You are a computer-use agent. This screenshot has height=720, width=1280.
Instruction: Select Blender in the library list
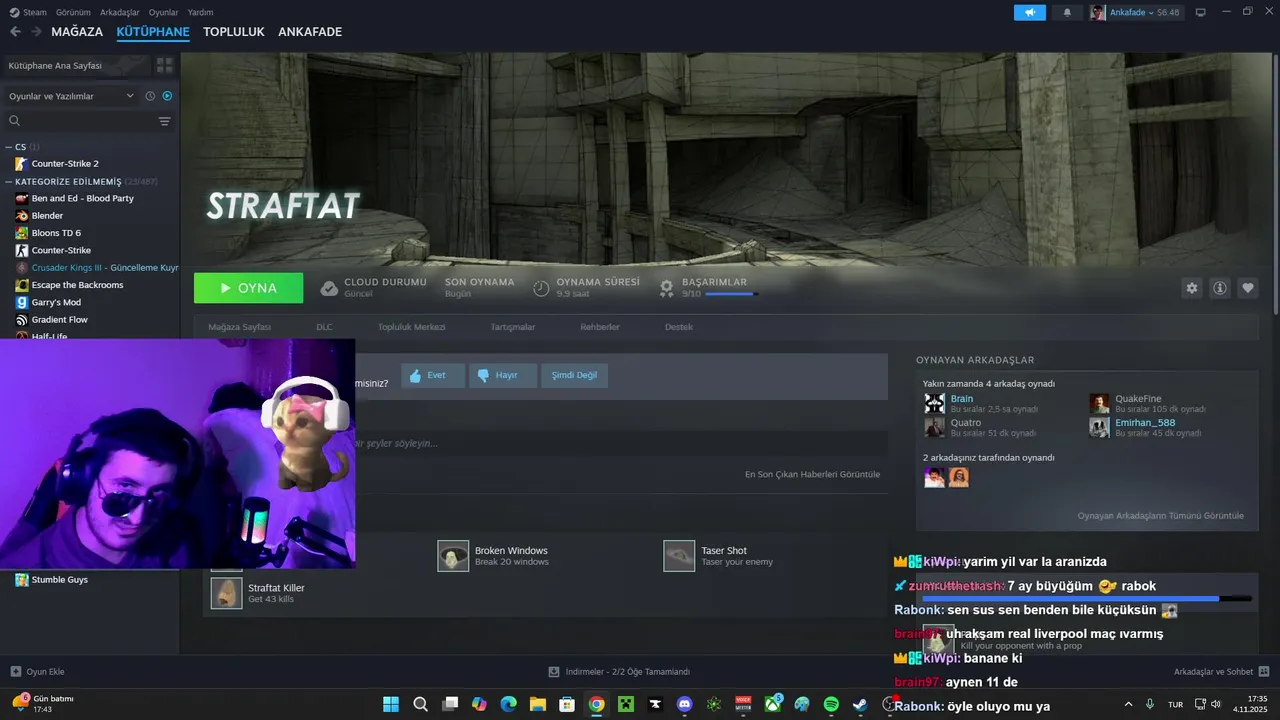pos(47,215)
